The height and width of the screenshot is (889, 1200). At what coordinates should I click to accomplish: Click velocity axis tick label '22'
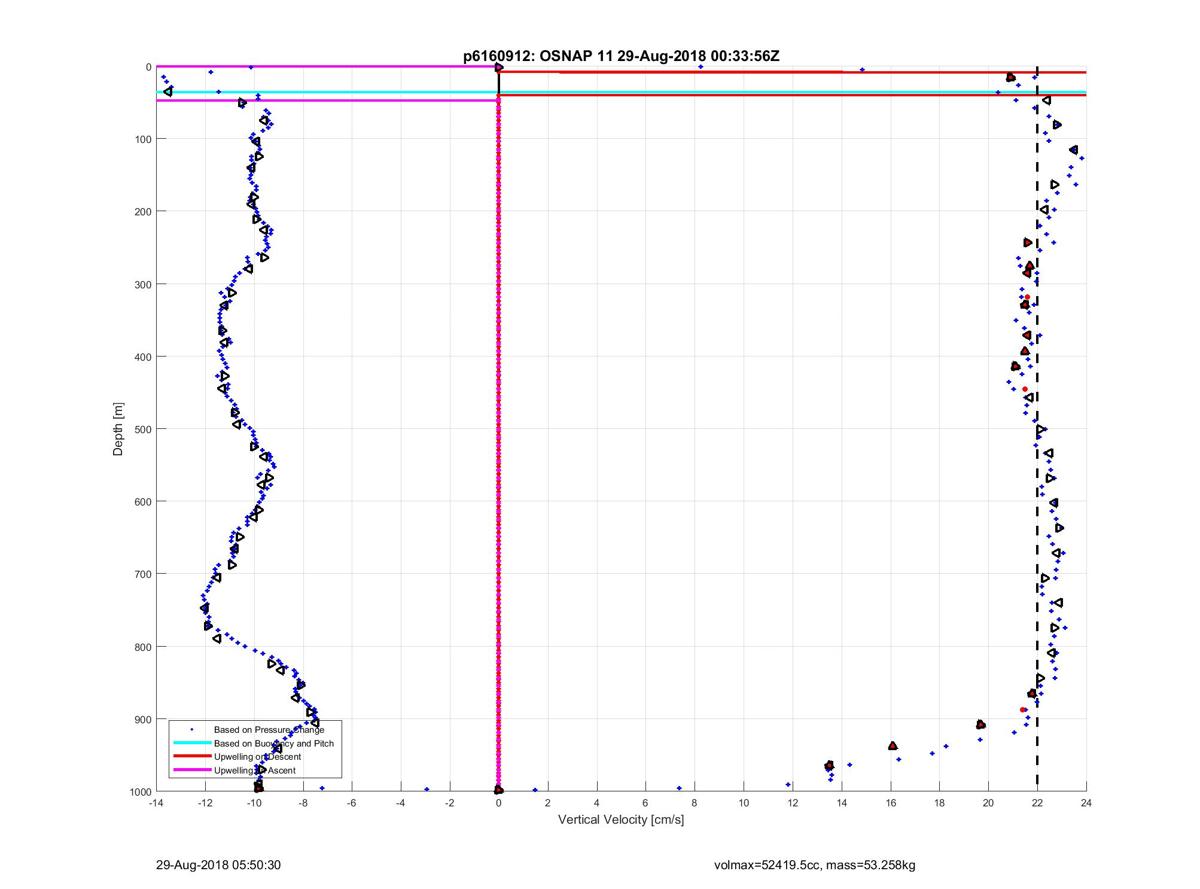point(1037,803)
